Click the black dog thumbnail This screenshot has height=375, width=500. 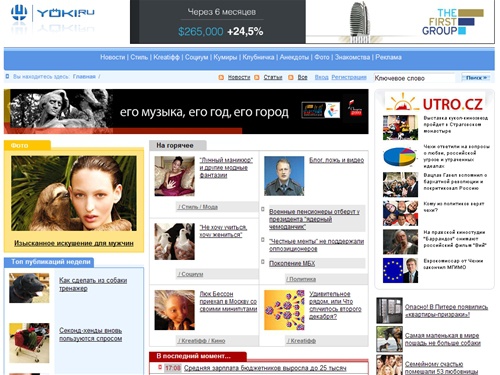29,288
